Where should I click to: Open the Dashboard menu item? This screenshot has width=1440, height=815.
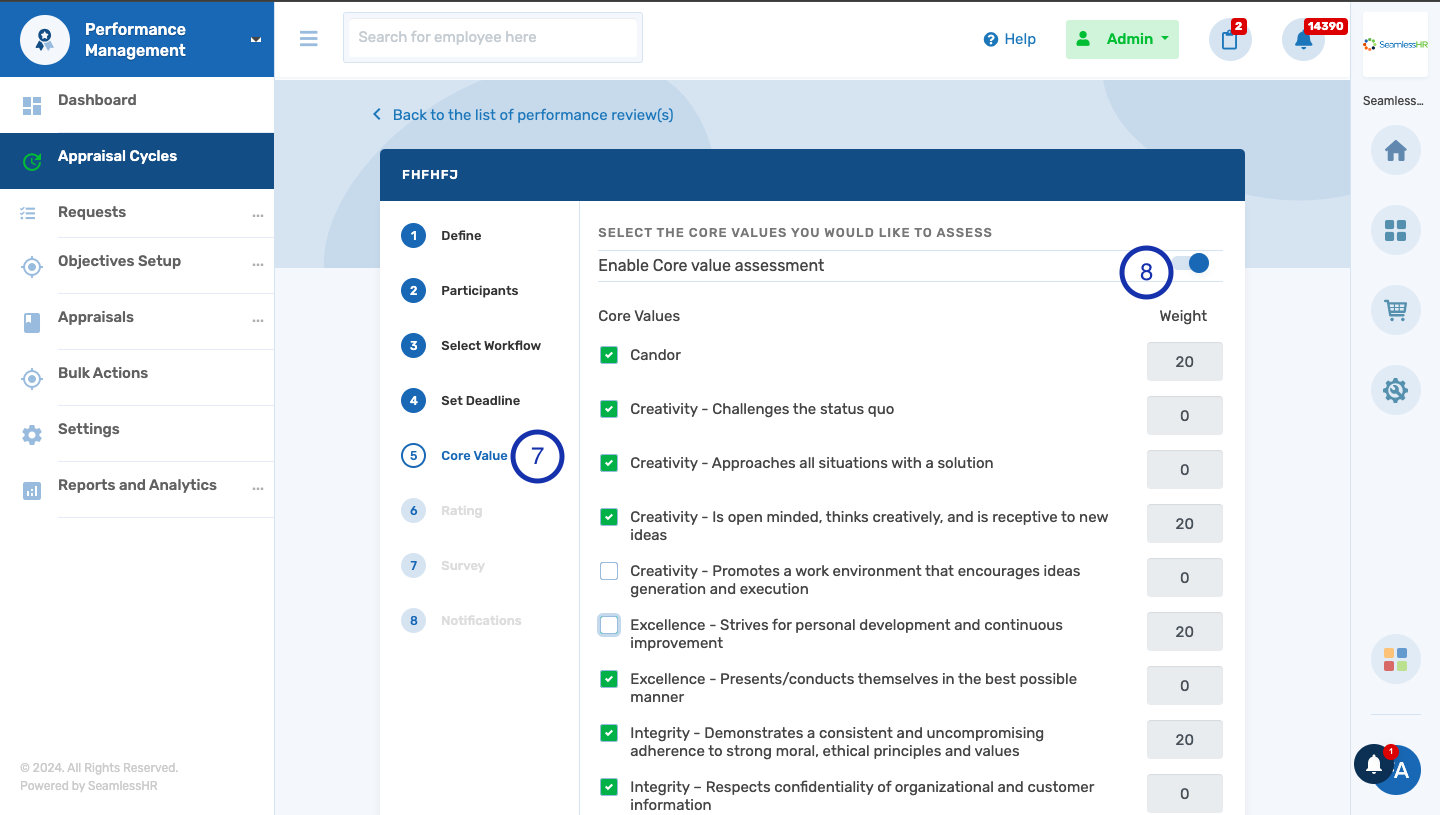[x=137, y=105]
